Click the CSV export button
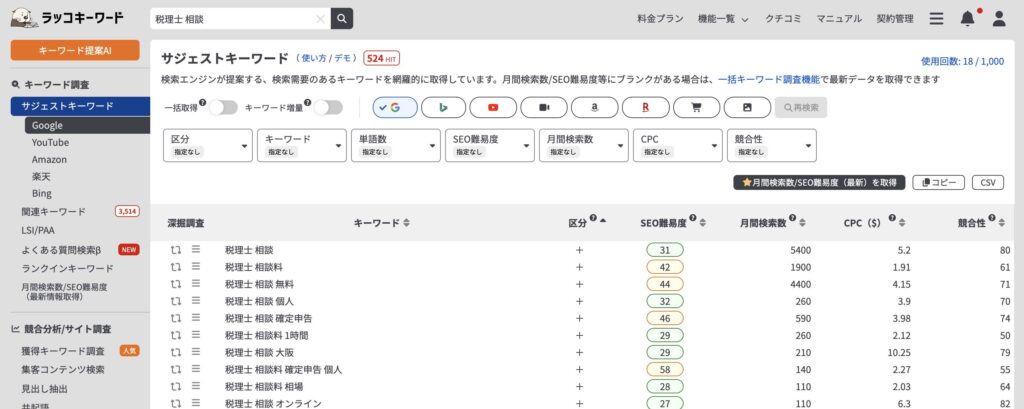 point(987,182)
